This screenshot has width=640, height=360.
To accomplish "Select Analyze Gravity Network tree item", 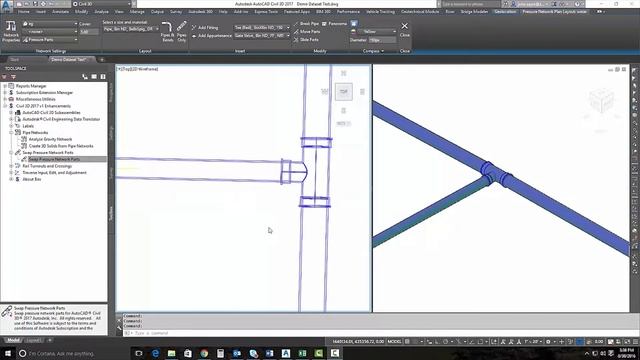I will (x=50, y=139).
